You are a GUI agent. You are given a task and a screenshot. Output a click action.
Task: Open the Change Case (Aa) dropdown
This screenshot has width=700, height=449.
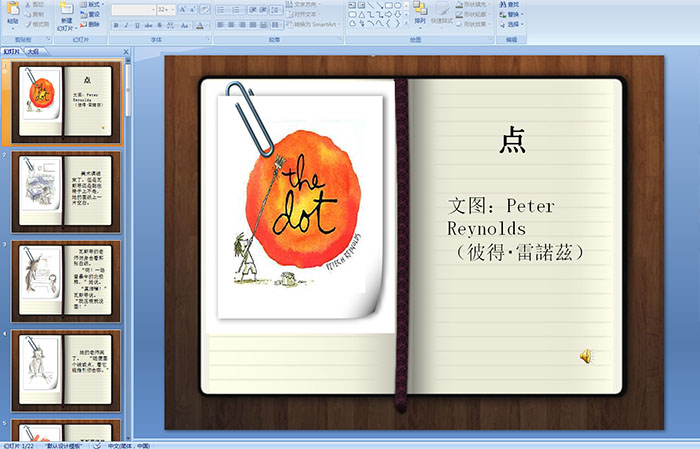(185, 25)
